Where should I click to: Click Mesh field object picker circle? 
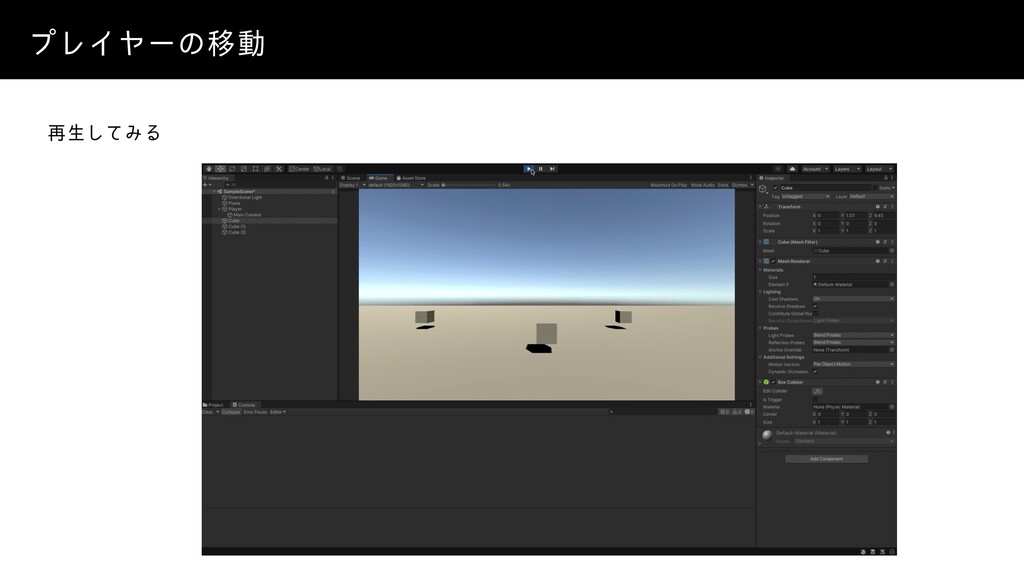click(x=892, y=251)
